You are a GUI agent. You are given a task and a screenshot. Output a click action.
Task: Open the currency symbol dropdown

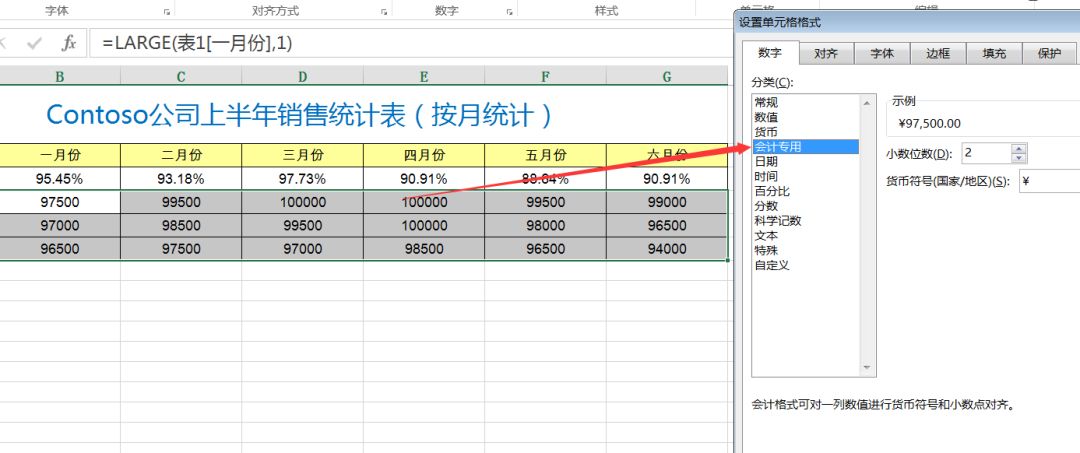pyautogui.click(x=1049, y=182)
